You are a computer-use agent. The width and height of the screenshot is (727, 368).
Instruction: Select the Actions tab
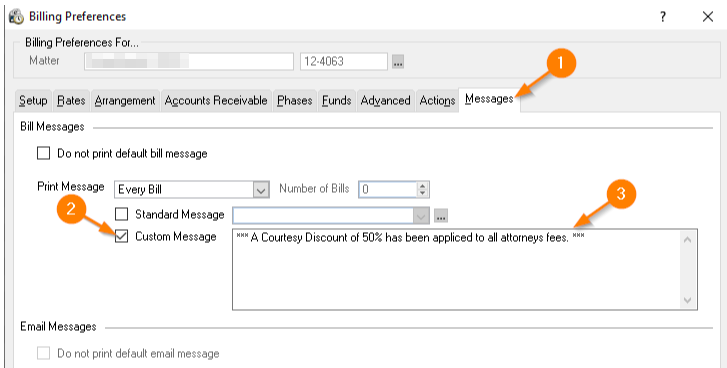tap(437, 101)
